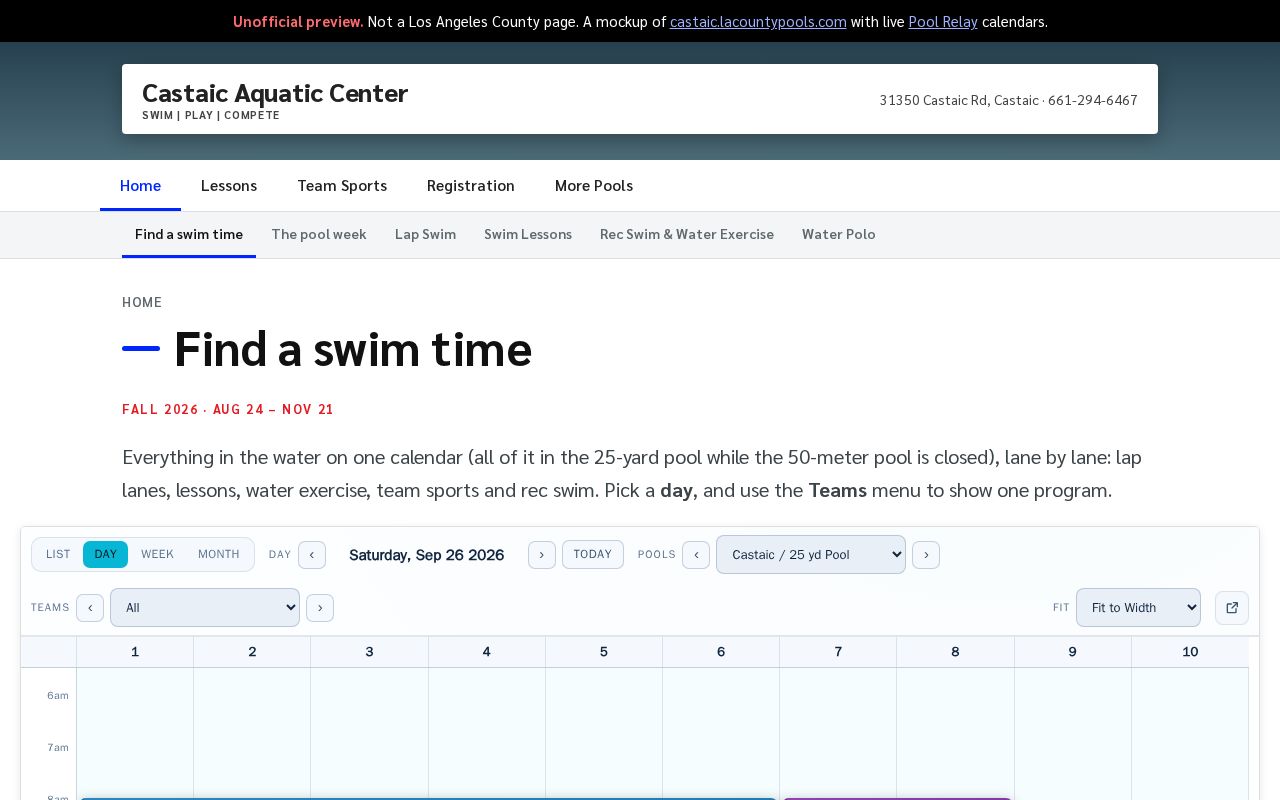
Task: Select the Water Polo tab
Action: pyautogui.click(x=839, y=234)
